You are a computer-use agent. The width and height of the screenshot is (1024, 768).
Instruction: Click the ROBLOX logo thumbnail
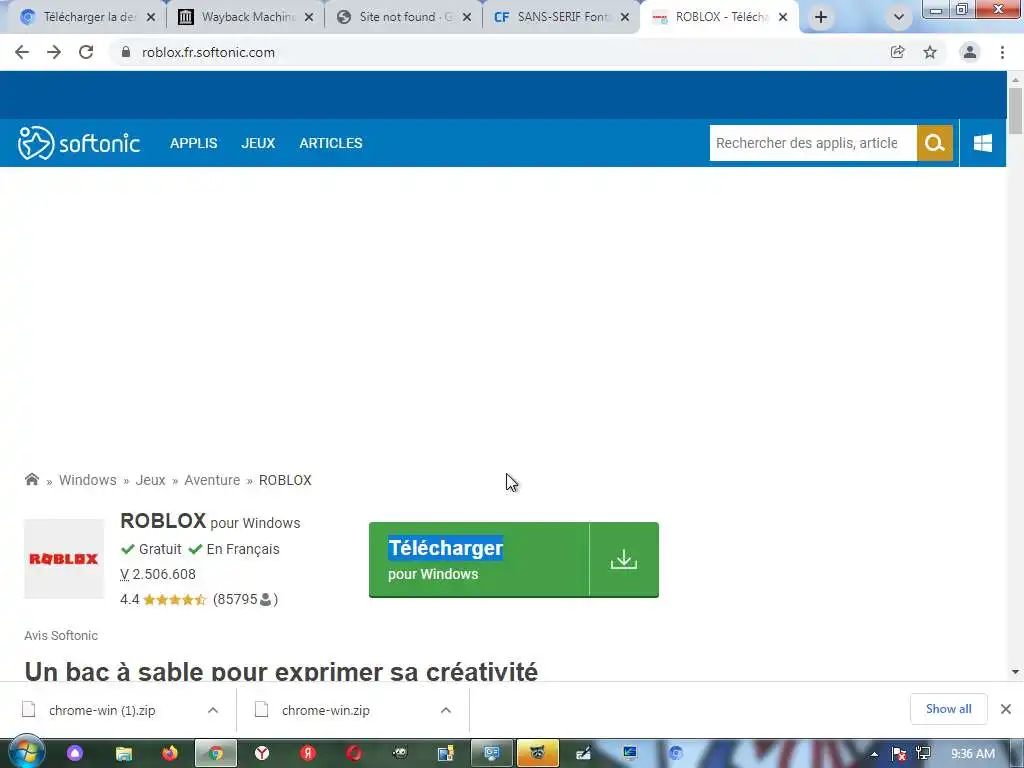64,558
